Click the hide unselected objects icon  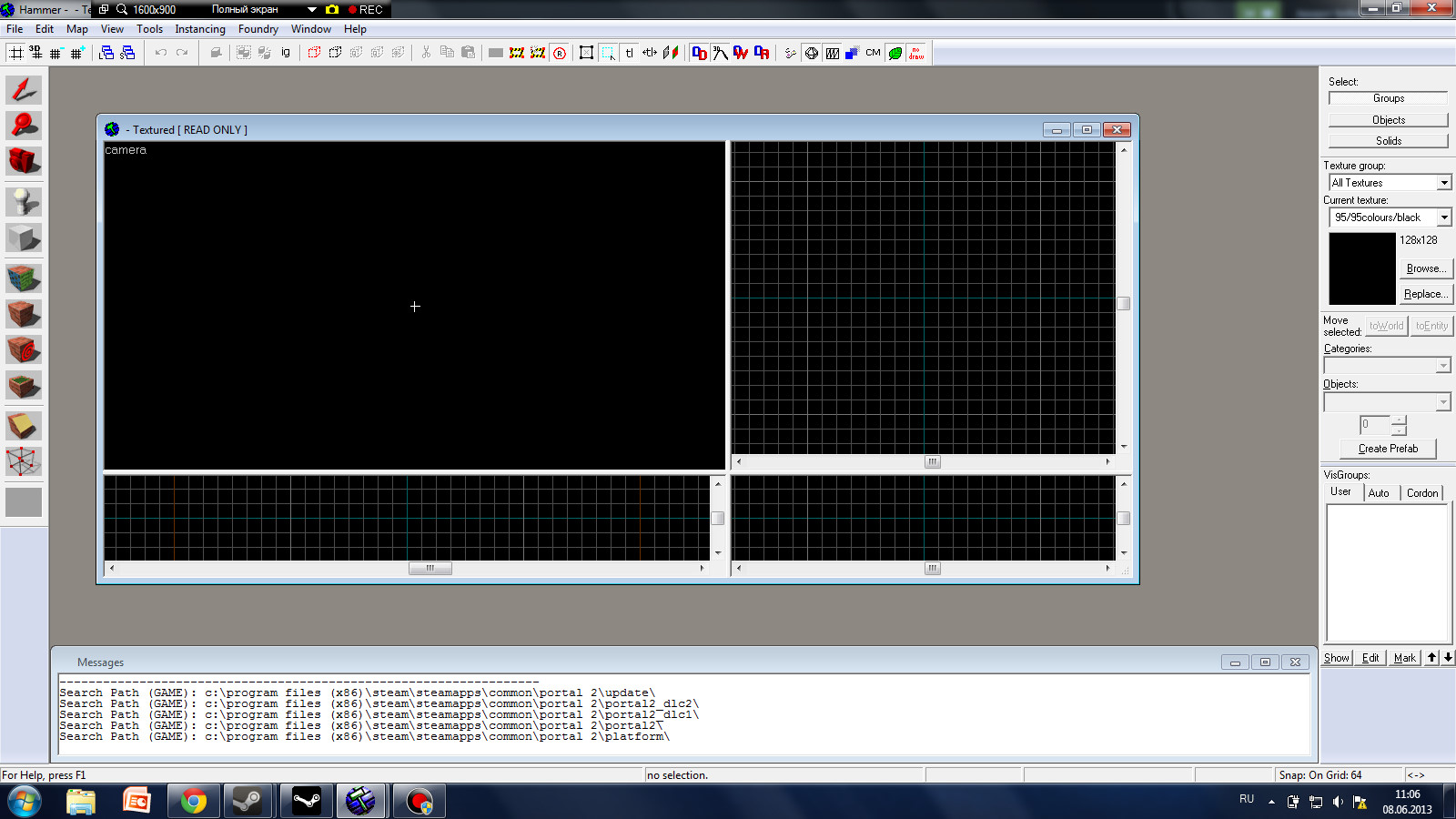click(x=335, y=53)
